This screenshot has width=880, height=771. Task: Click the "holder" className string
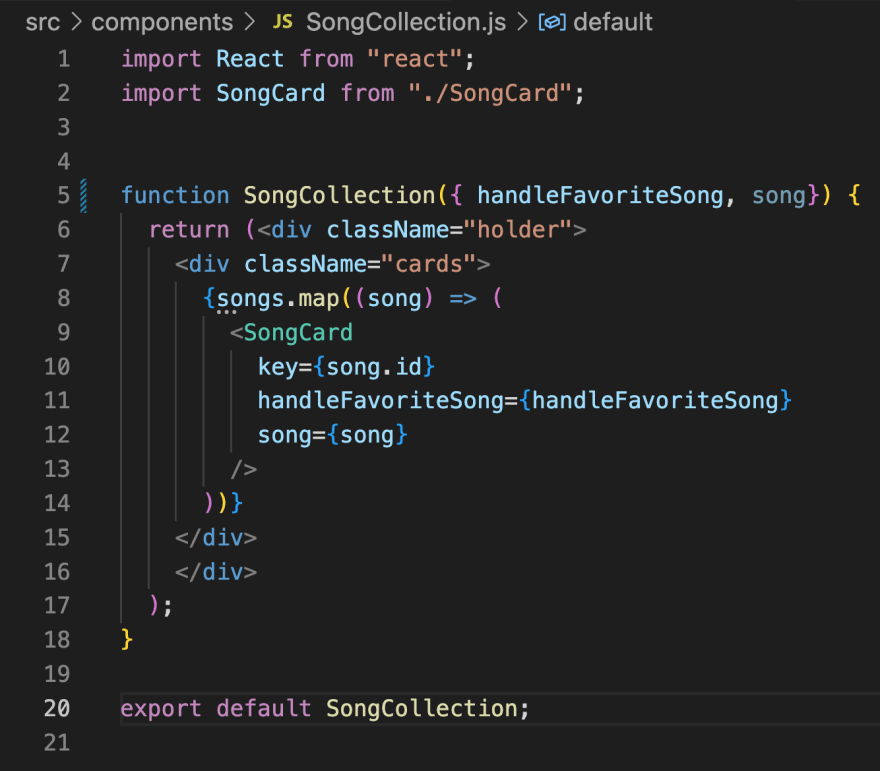517,230
